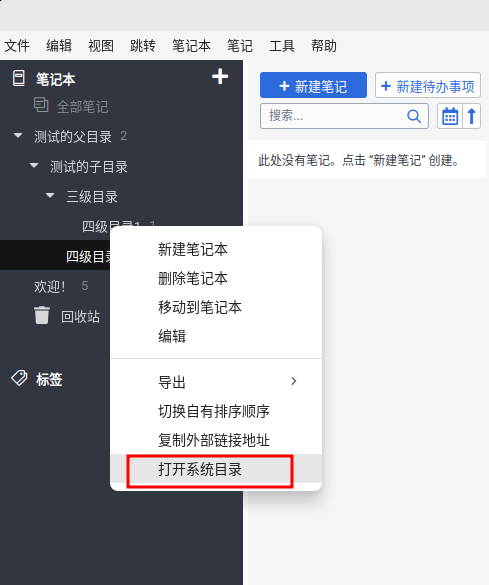Click the 新建笔记 button
Screen dimensions: 489x585
point(313,85)
